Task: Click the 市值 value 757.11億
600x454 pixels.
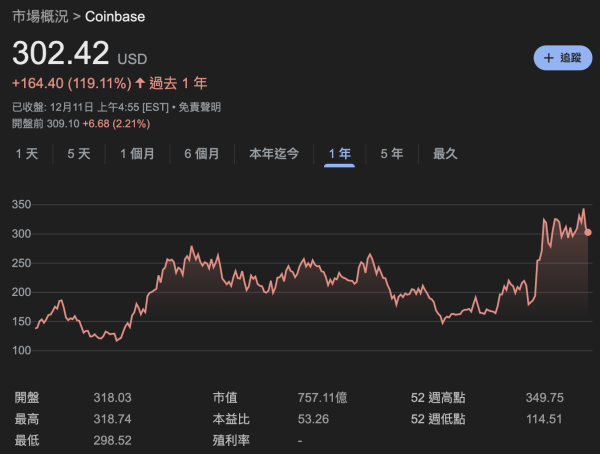Action: pyautogui.click(x=323, y=398)
